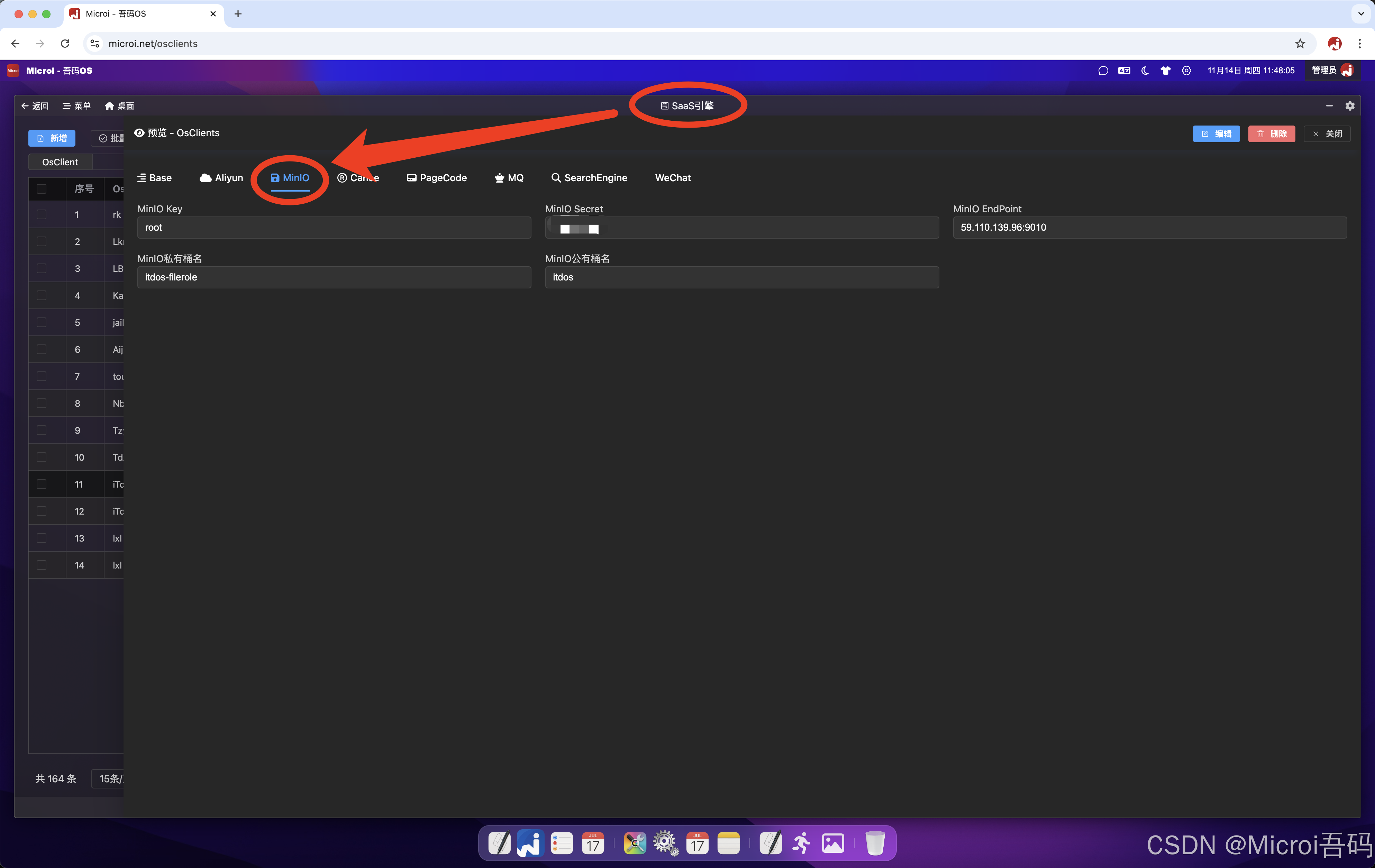
Task: Click the trash bin in the dock
Action: tap(874, 842)
